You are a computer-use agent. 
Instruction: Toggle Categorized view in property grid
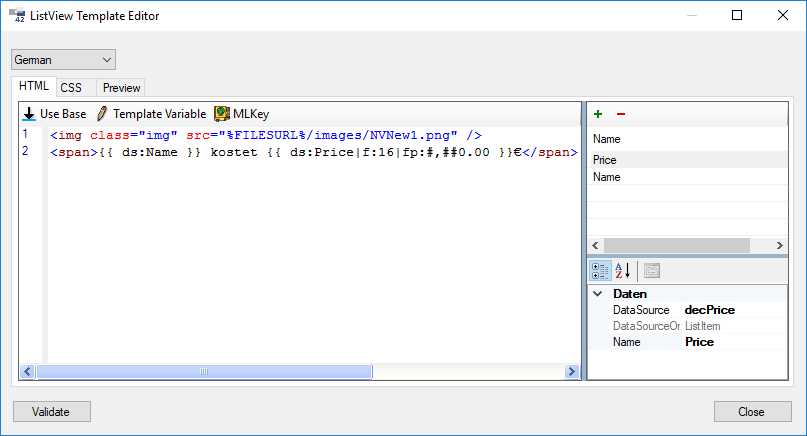[600, 270]
